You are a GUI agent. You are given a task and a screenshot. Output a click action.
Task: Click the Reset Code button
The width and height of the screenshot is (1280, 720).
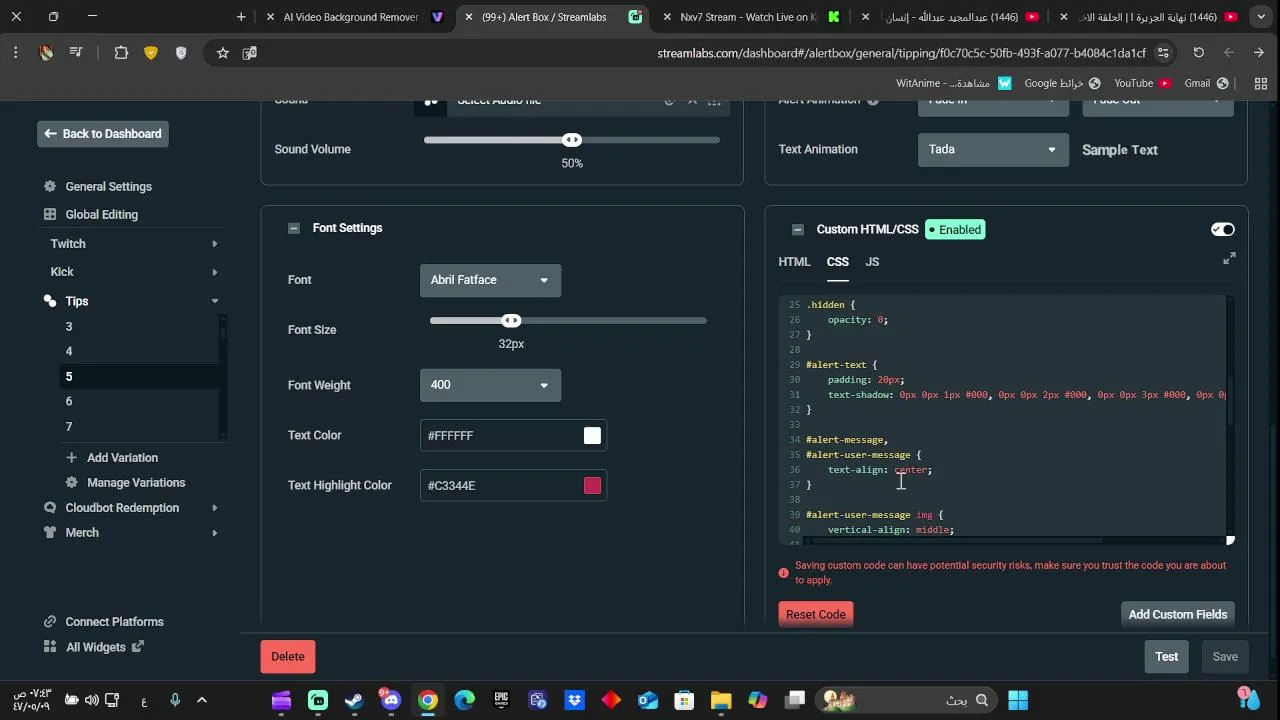(x=815, y=614)
